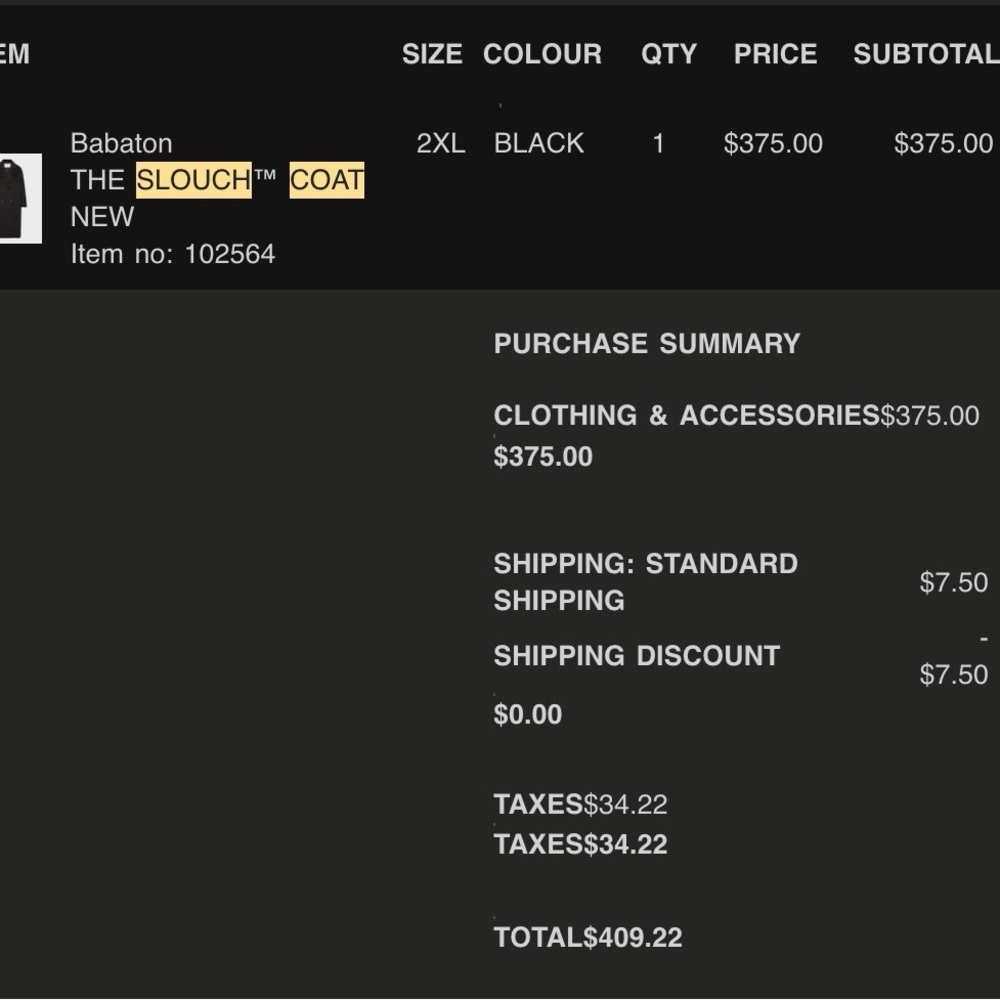Click the PURCHASE SUMMARY heading
The width and height of the screenshot is (1000, 1000).
[x=647, y=344]
